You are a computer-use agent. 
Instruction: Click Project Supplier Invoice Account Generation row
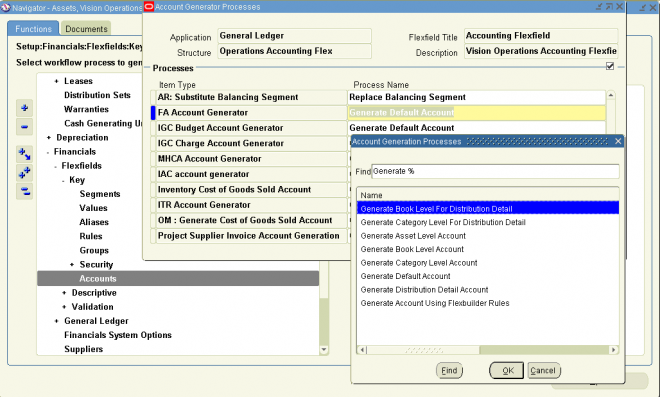(251, 236)
